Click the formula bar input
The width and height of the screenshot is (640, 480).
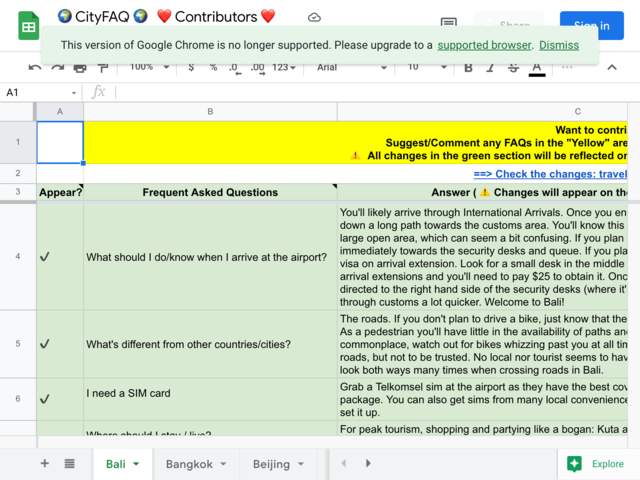tap(376, 92)
